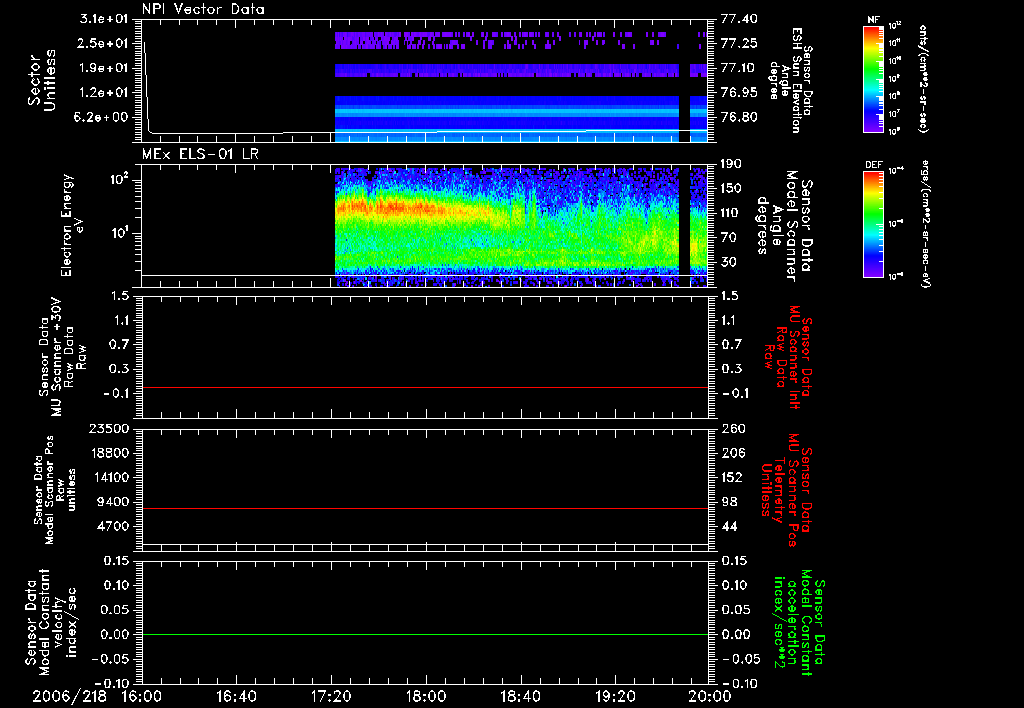Click the 'Electron Energy eV' axis label
Image resolution: width=1024 pixels, height=708 pixels.
coord(72,225)
